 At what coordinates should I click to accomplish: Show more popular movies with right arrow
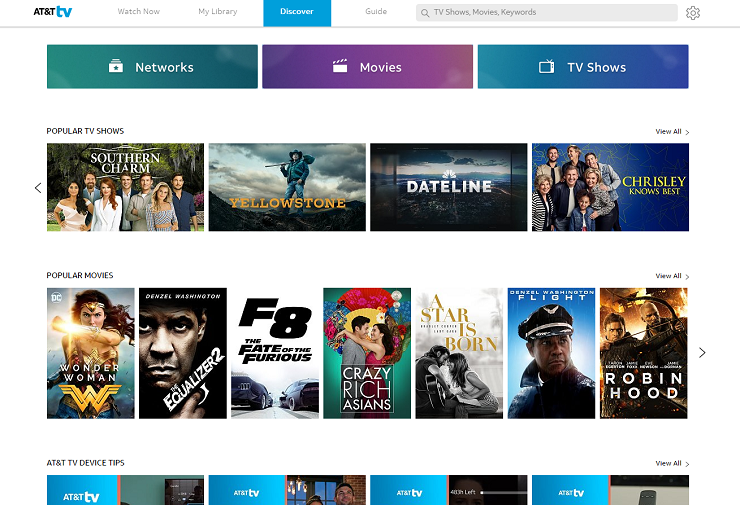click(702, 353)
